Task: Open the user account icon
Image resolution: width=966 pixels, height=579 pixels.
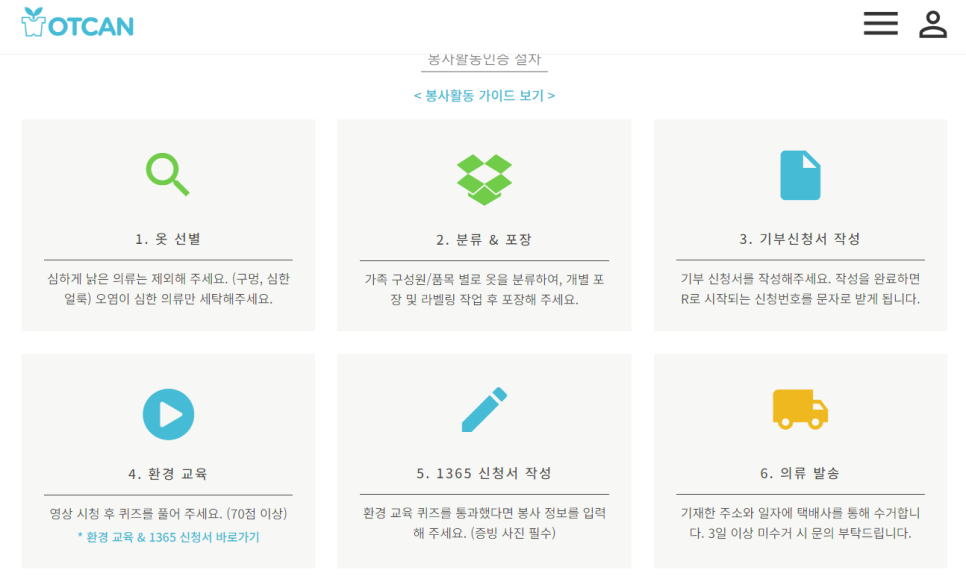Action: click(932, 24)
